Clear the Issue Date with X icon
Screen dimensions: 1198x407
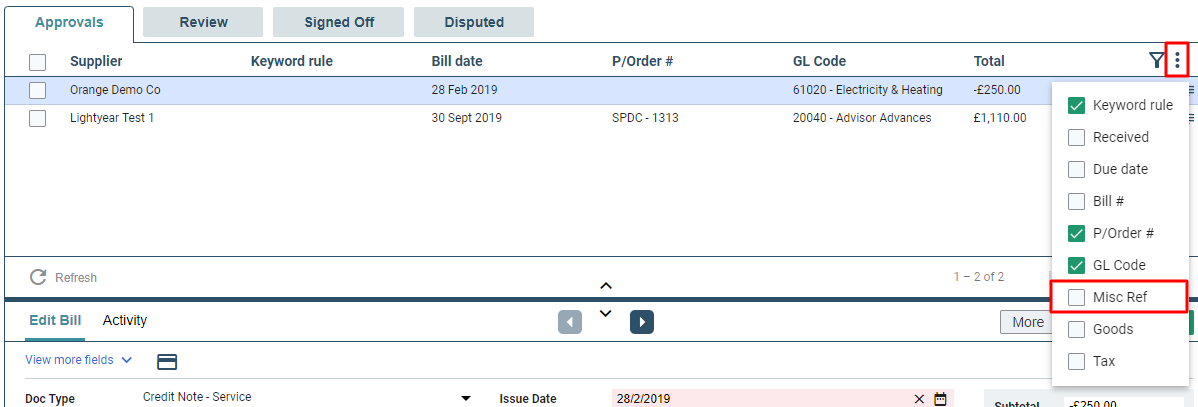coord(919,399)
